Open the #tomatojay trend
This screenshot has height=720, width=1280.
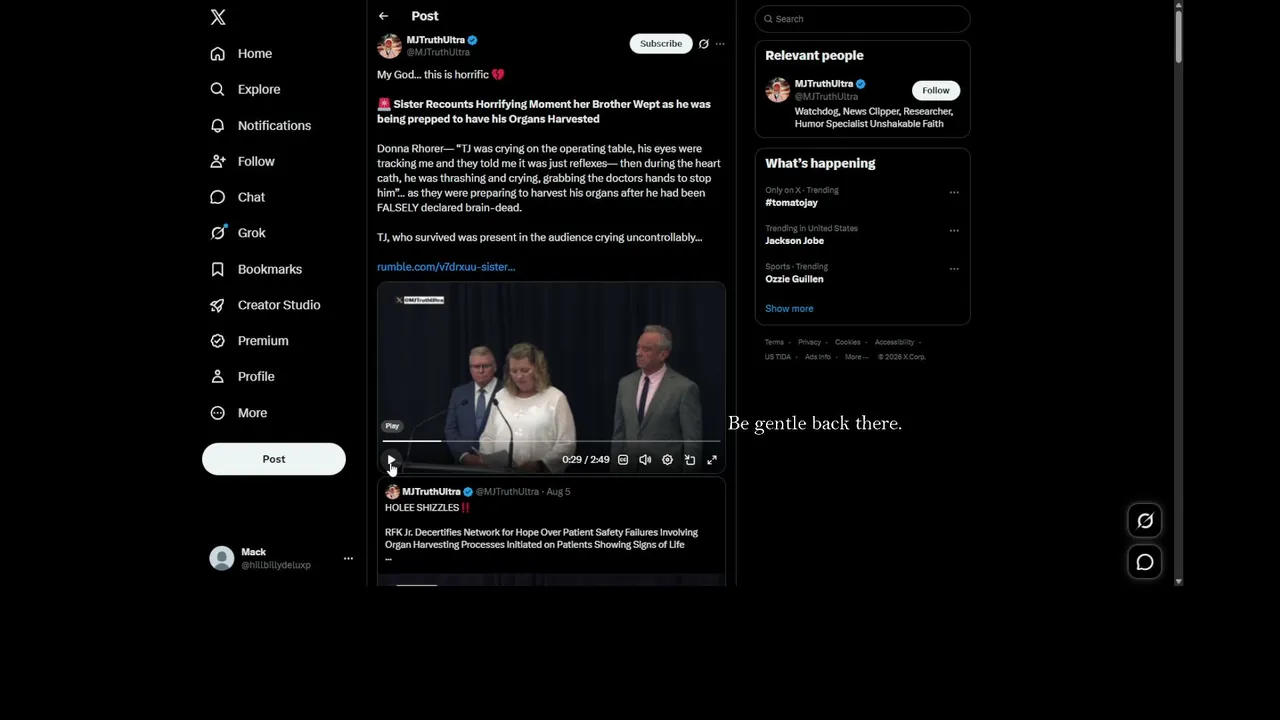[x=792, y=203]
